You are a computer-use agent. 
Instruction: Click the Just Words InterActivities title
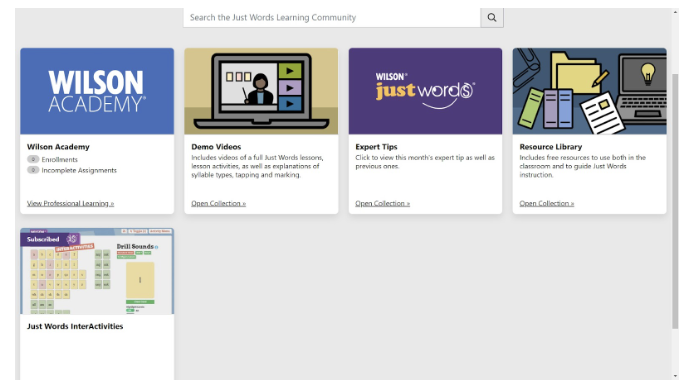coord(75,326)
